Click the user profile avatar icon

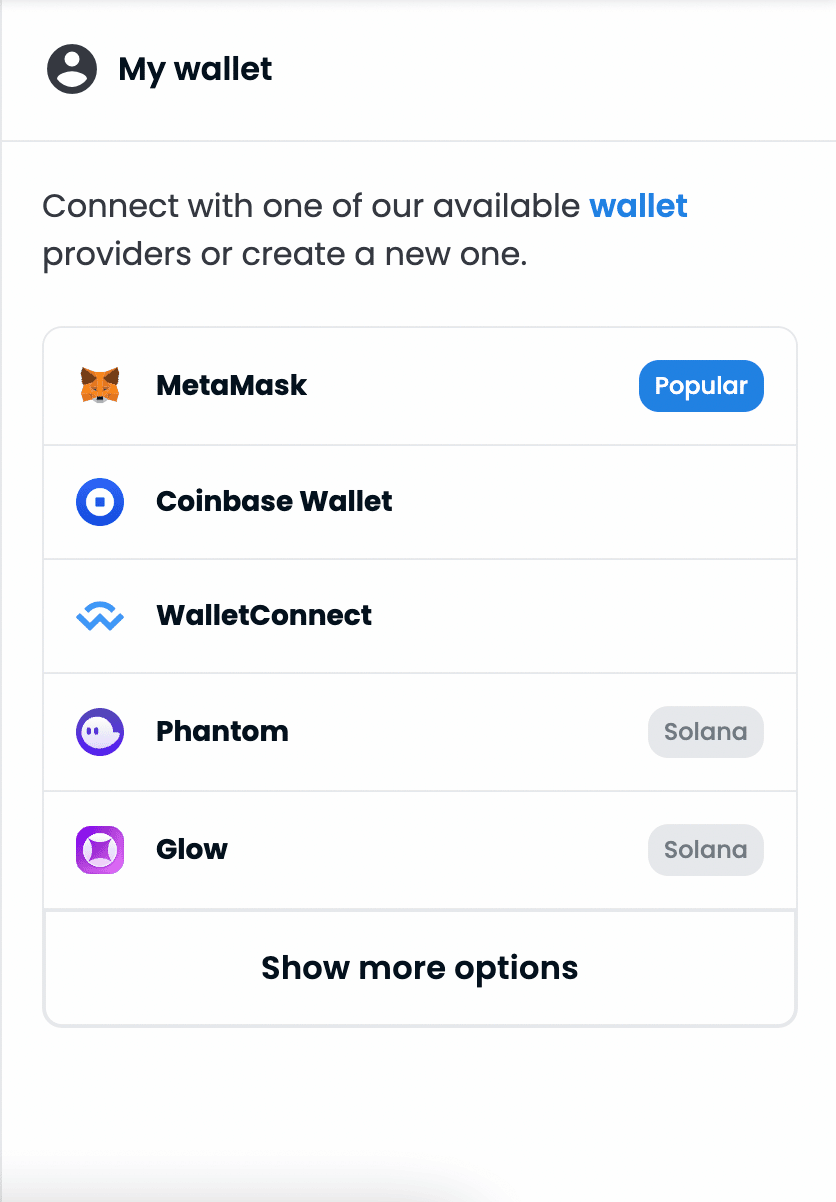tap(71, 69)
